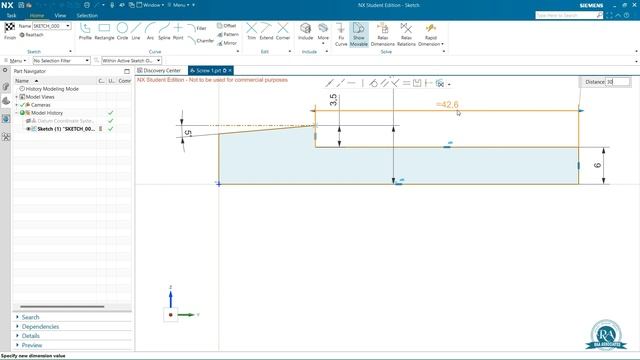Click the Part Navigator horizontal scrollbar
The height and width of the screenshot is (360, 640).
pyautogui.click(x=62, y=307)
